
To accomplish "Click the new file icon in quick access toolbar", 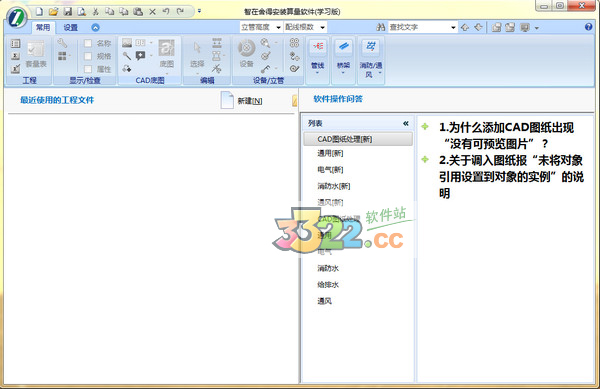I will (x=39, y=11).
